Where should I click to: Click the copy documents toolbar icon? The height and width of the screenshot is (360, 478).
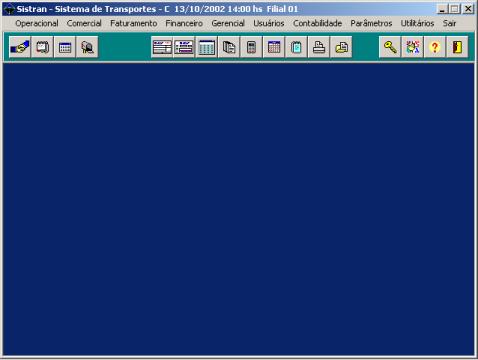coord(229,47)
